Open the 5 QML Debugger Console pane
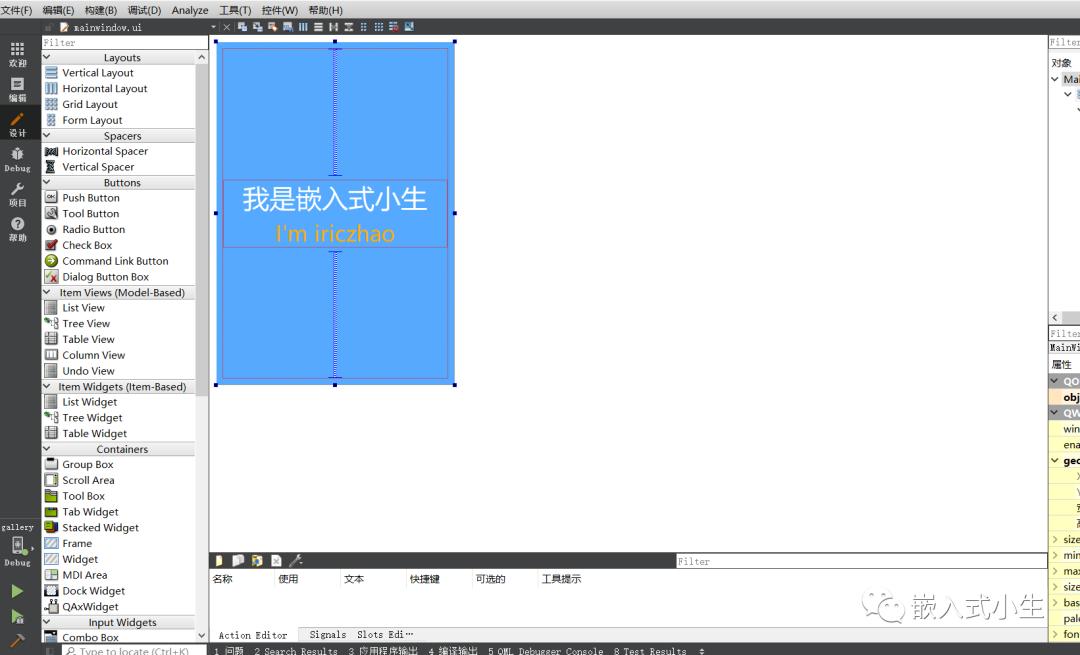1080x655 pixels. point(546,650)
